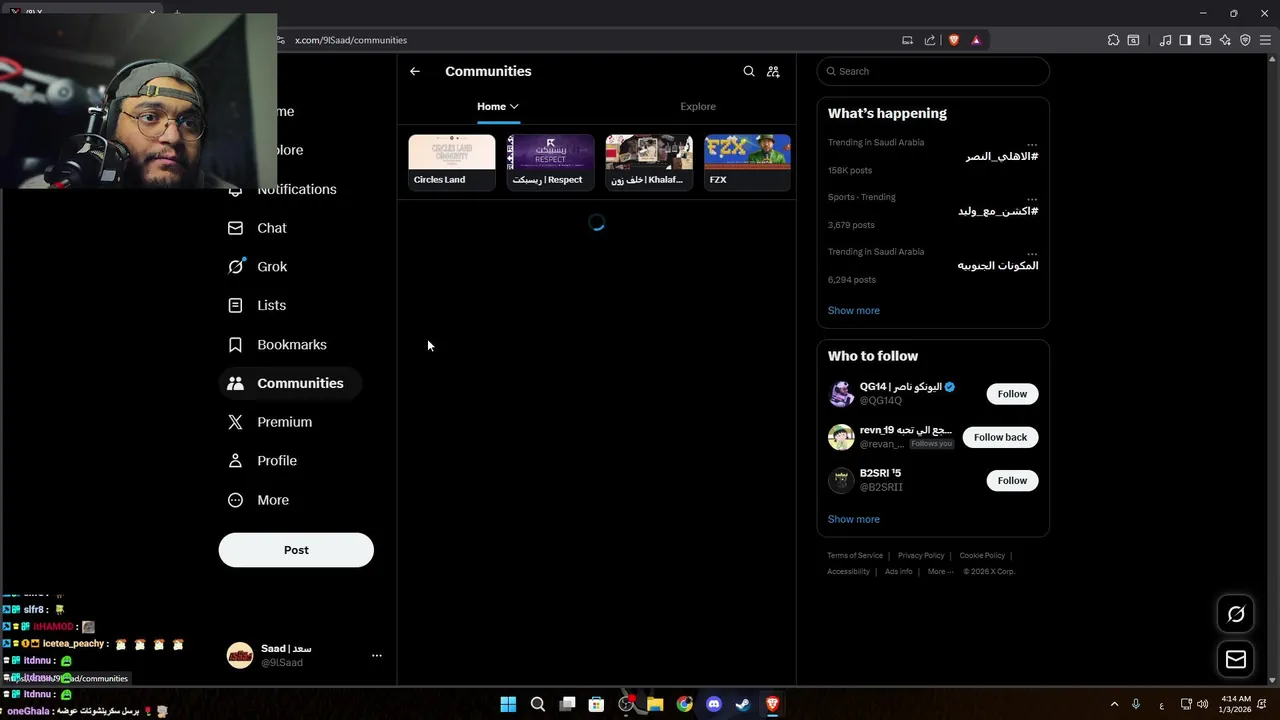
Task: Click the share page icon in address bar
Action: 930,40
